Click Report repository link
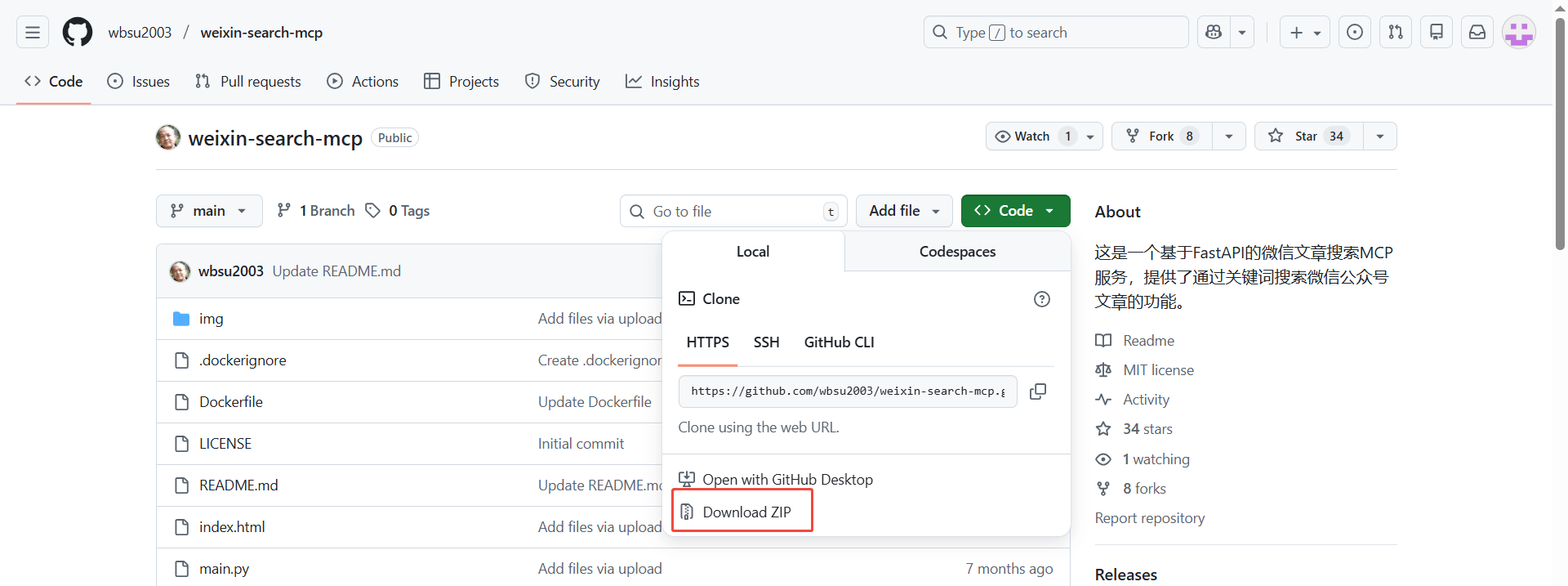The width and height of the screenshot is (1568, 586). pyautogui.click(x=1150, y=518)
